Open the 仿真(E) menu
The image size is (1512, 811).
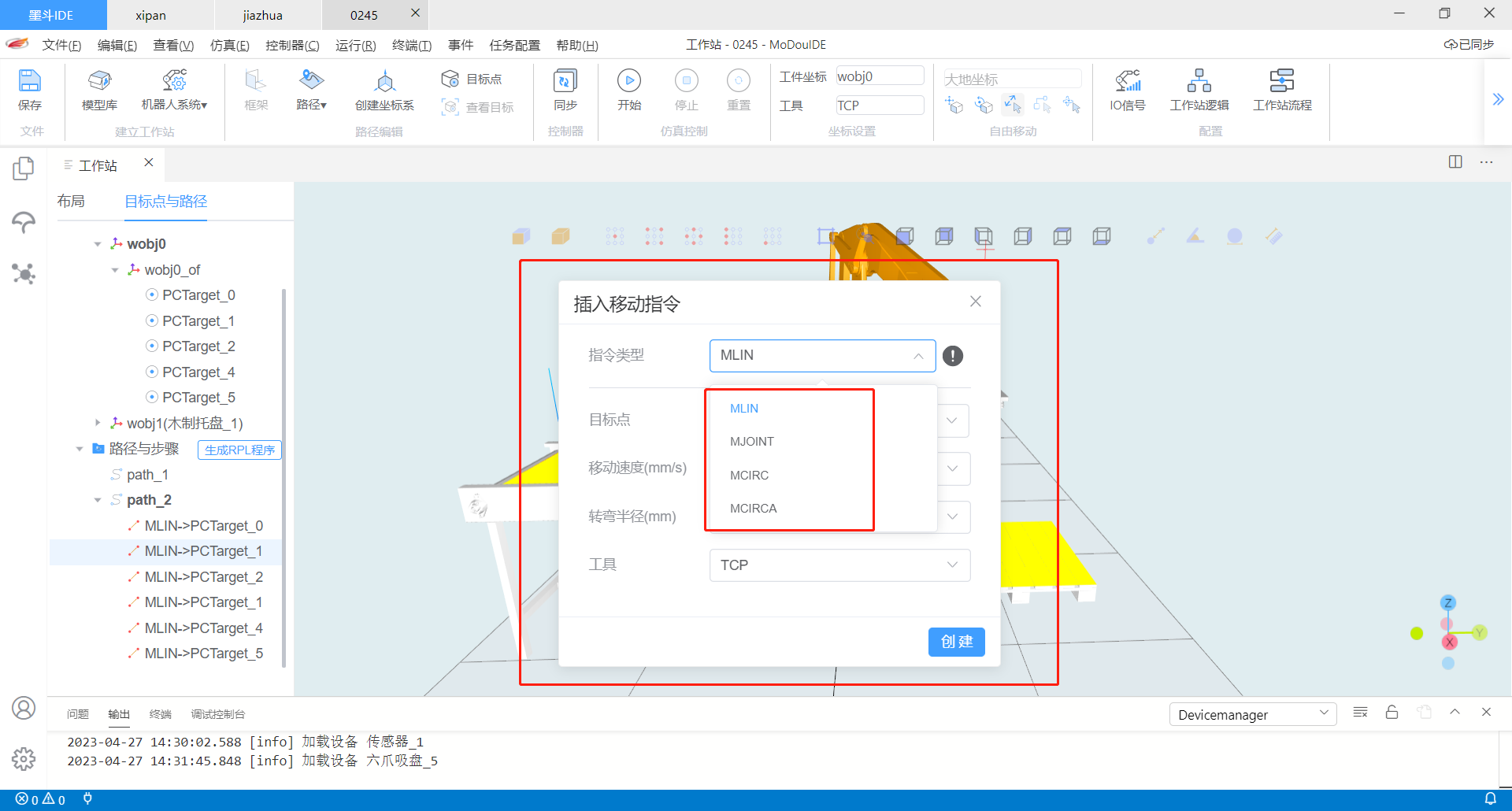(x=229, y=45)
